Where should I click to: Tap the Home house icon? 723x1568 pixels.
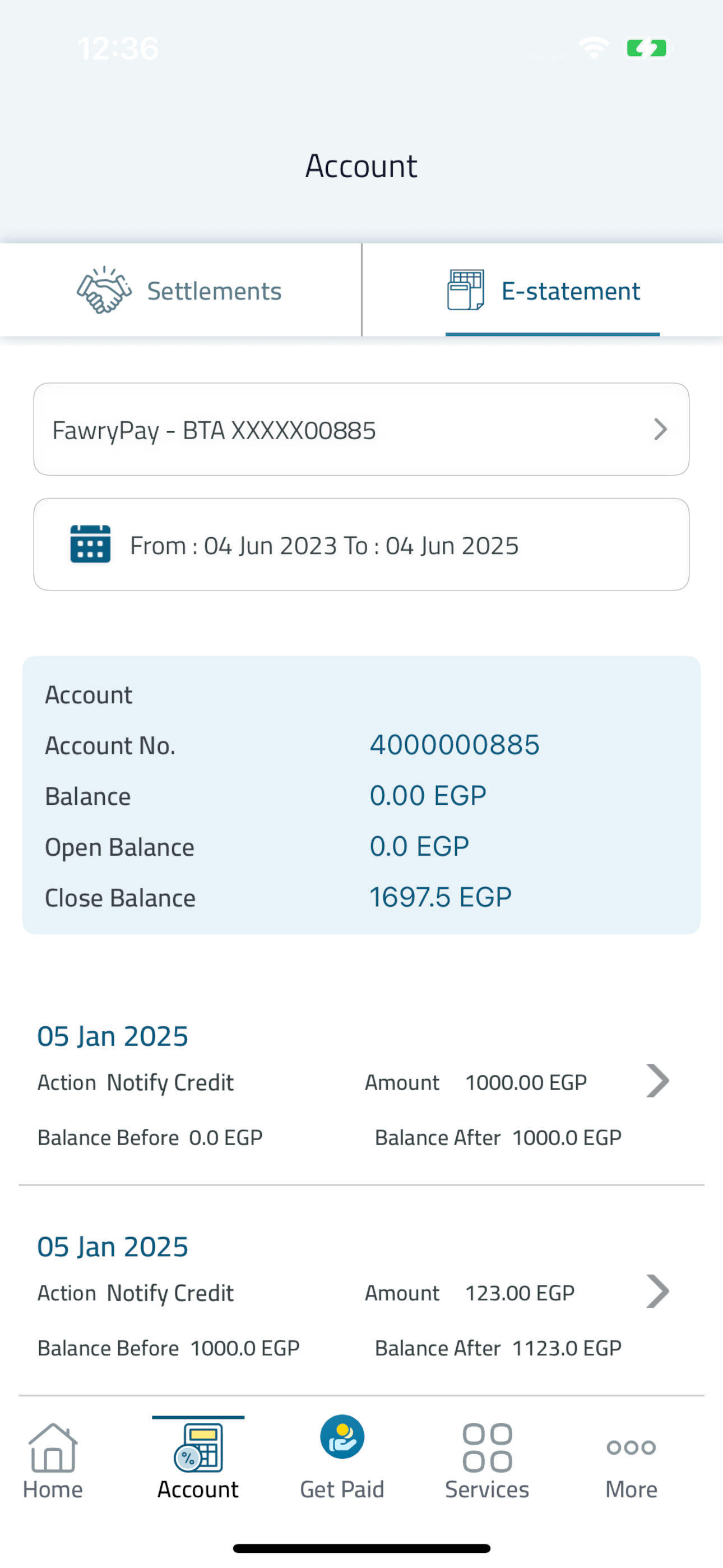point(53,1447)
